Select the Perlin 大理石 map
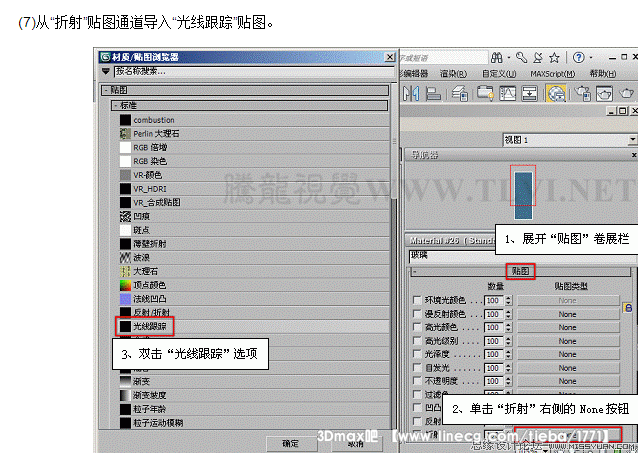 pos(157,133)
